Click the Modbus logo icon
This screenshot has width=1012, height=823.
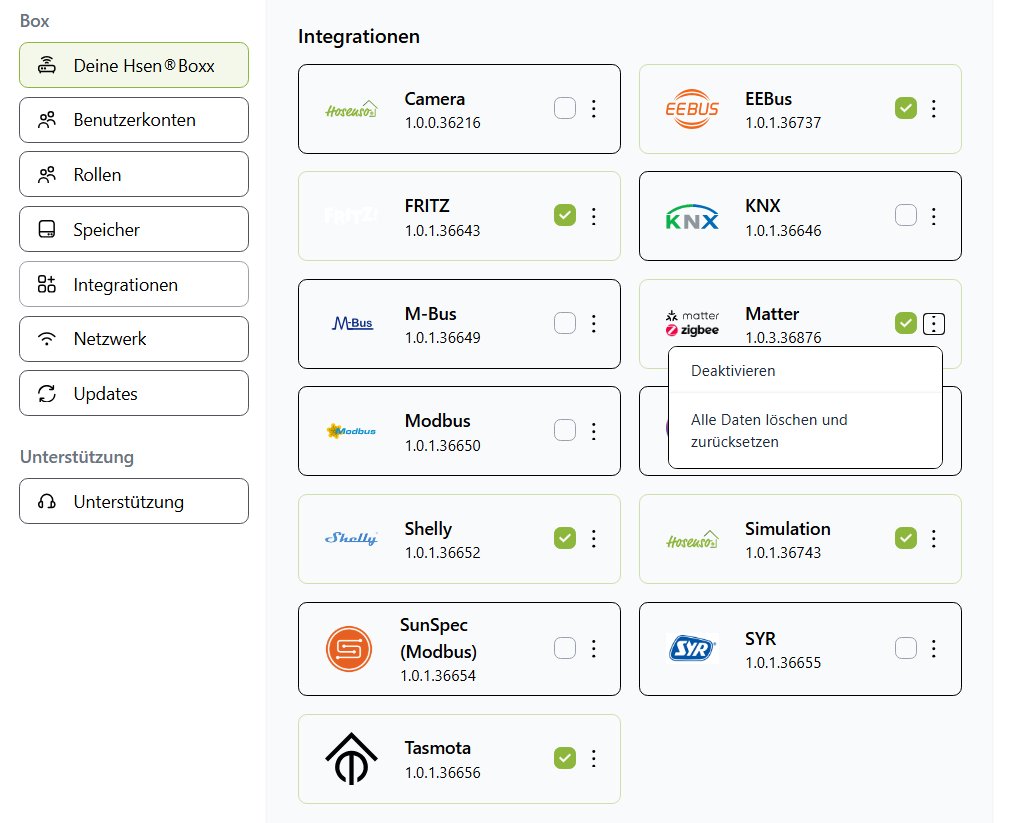352,431
